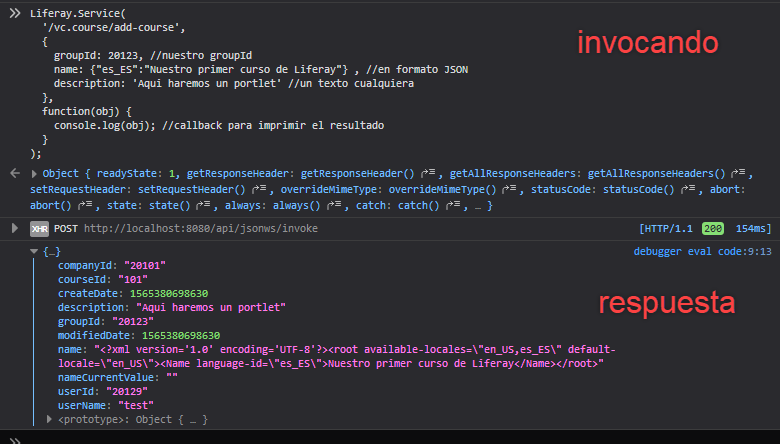
Task: Expand the returned Object entry arrow
Action: 34,174
